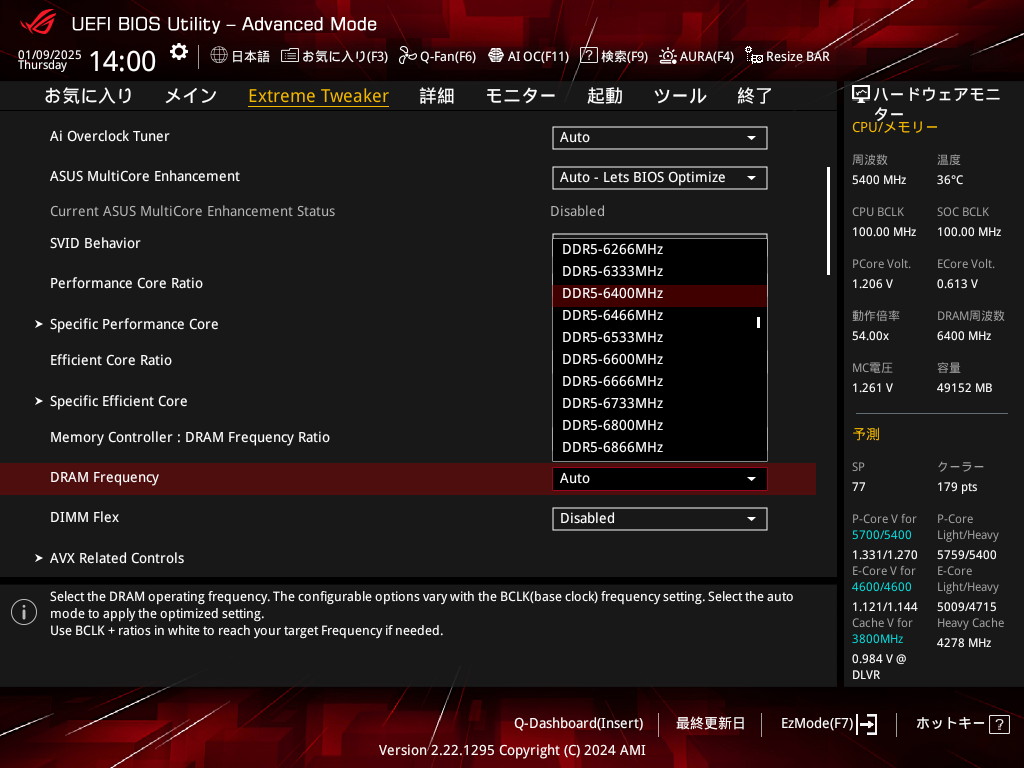Open ASUS MultiCore Enhancement dropdown
The image size is (1024, 768).
point(659,177)
